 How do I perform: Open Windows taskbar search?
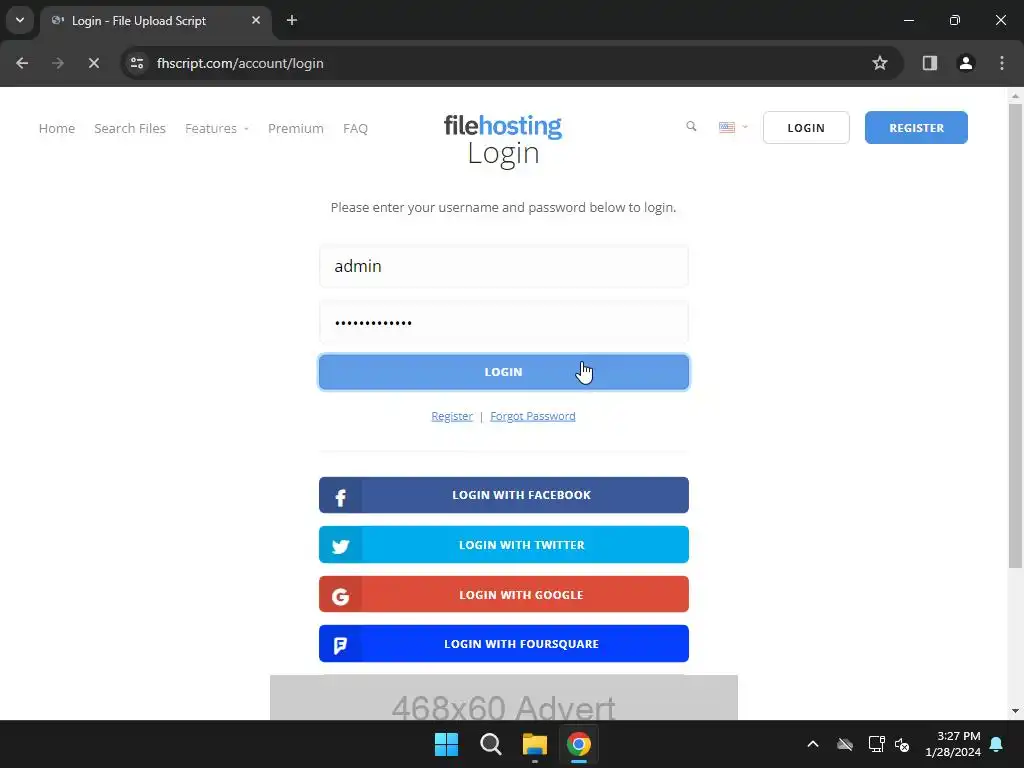[490, 744]
